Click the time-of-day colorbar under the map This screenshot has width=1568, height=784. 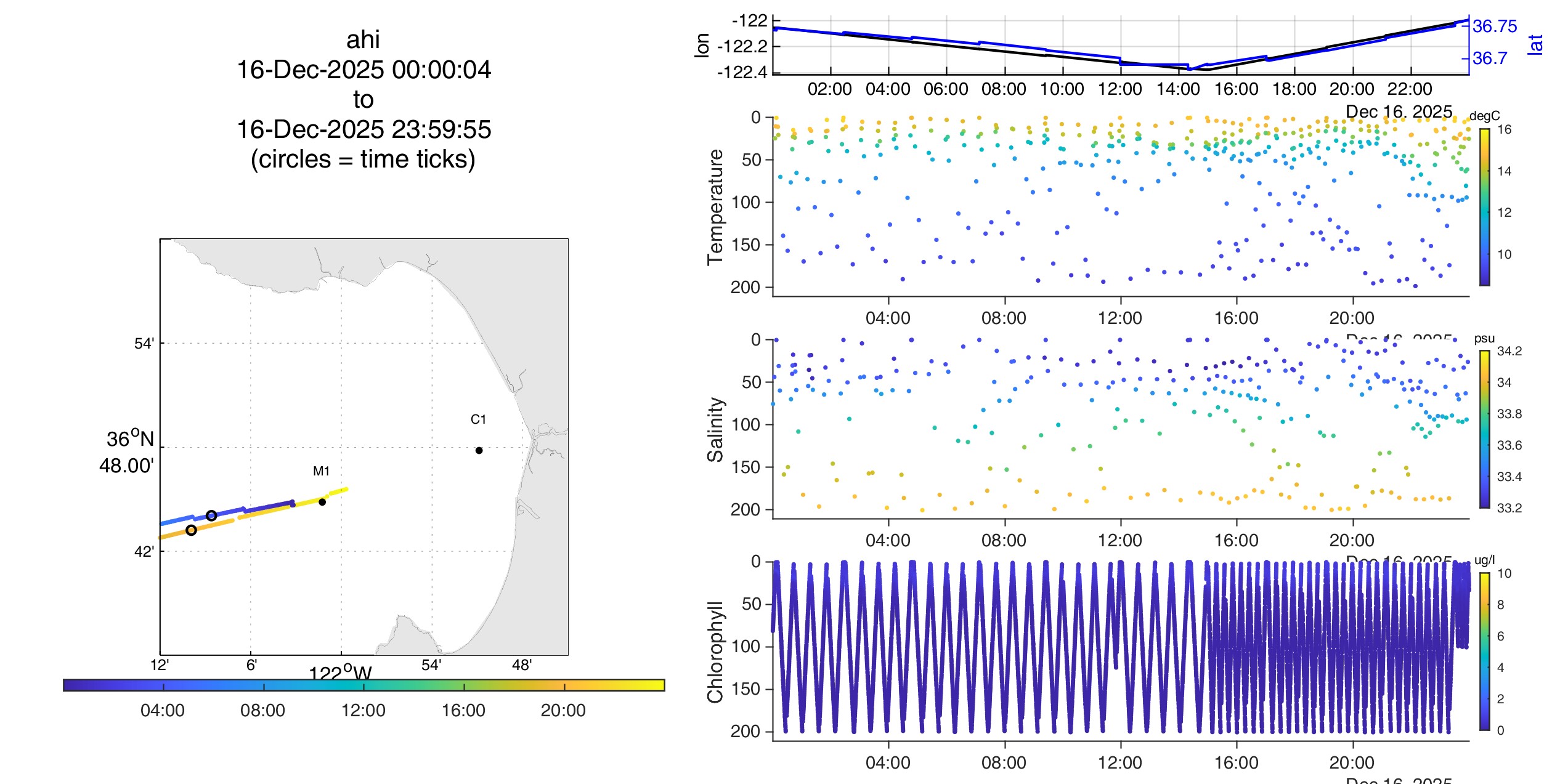point(364,685)
